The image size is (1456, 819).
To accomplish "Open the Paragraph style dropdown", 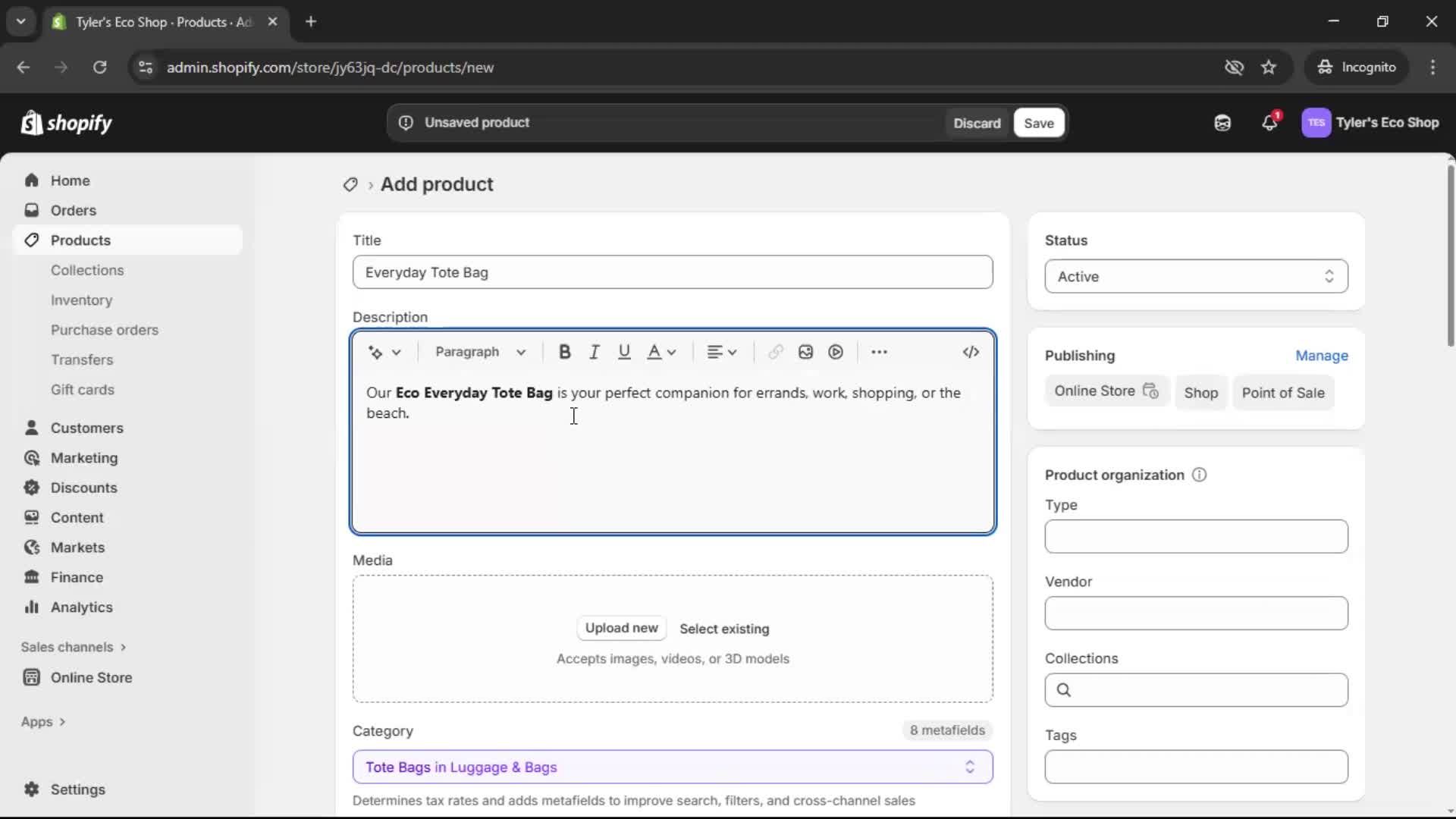I will point(481,352).
